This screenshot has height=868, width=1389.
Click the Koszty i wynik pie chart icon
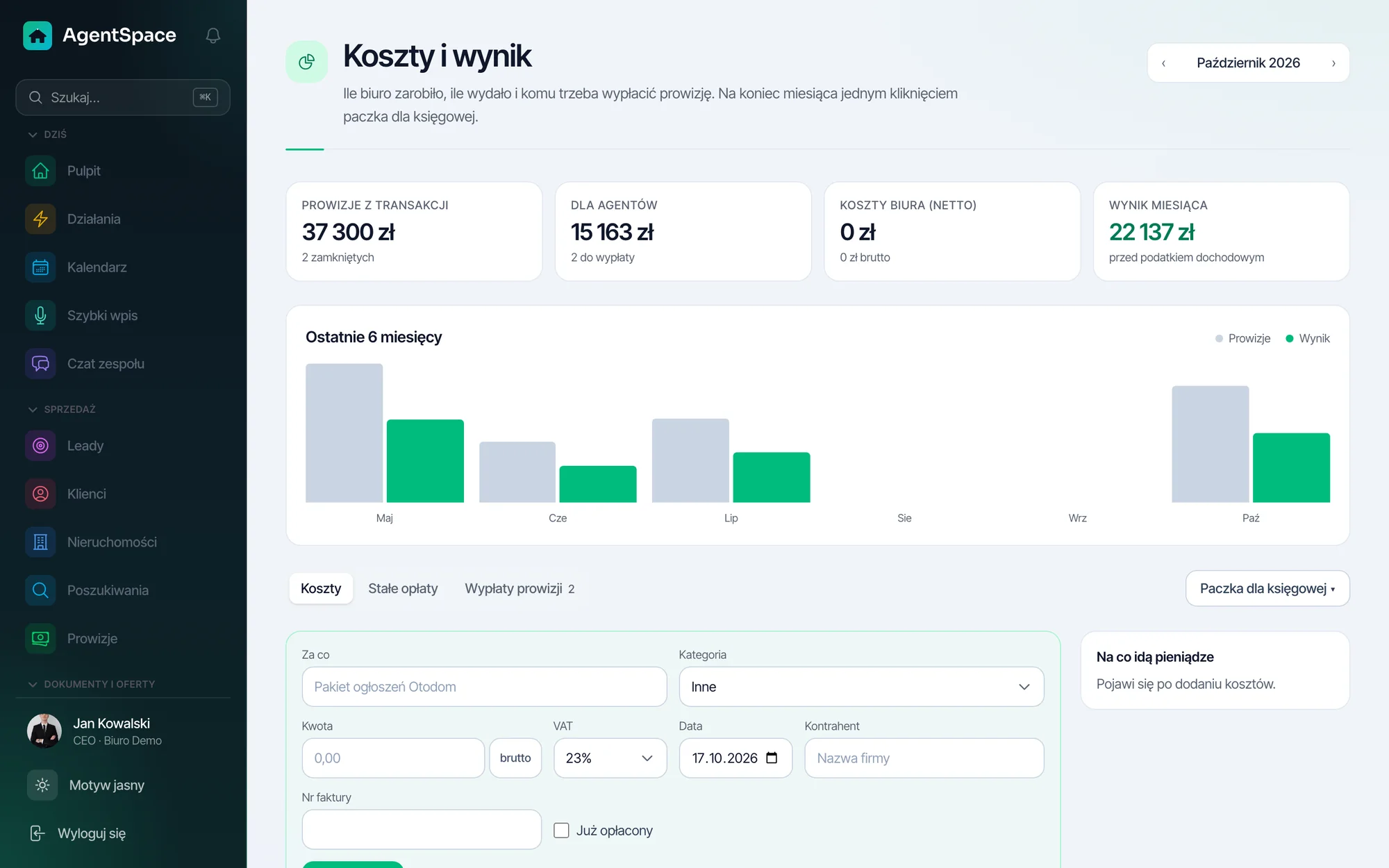(x=306, y=62)
